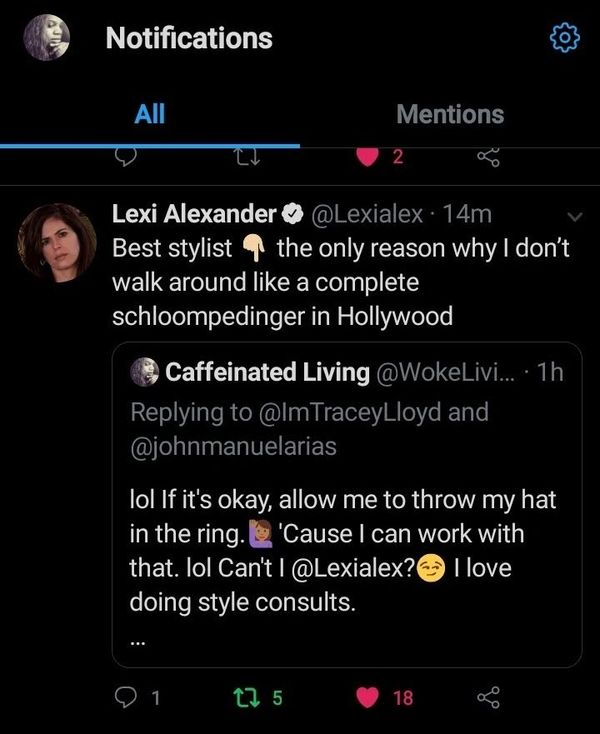This screenshot has width=600, height=734.
Task: Open notification settings gear icon
Action: point(565,39)
